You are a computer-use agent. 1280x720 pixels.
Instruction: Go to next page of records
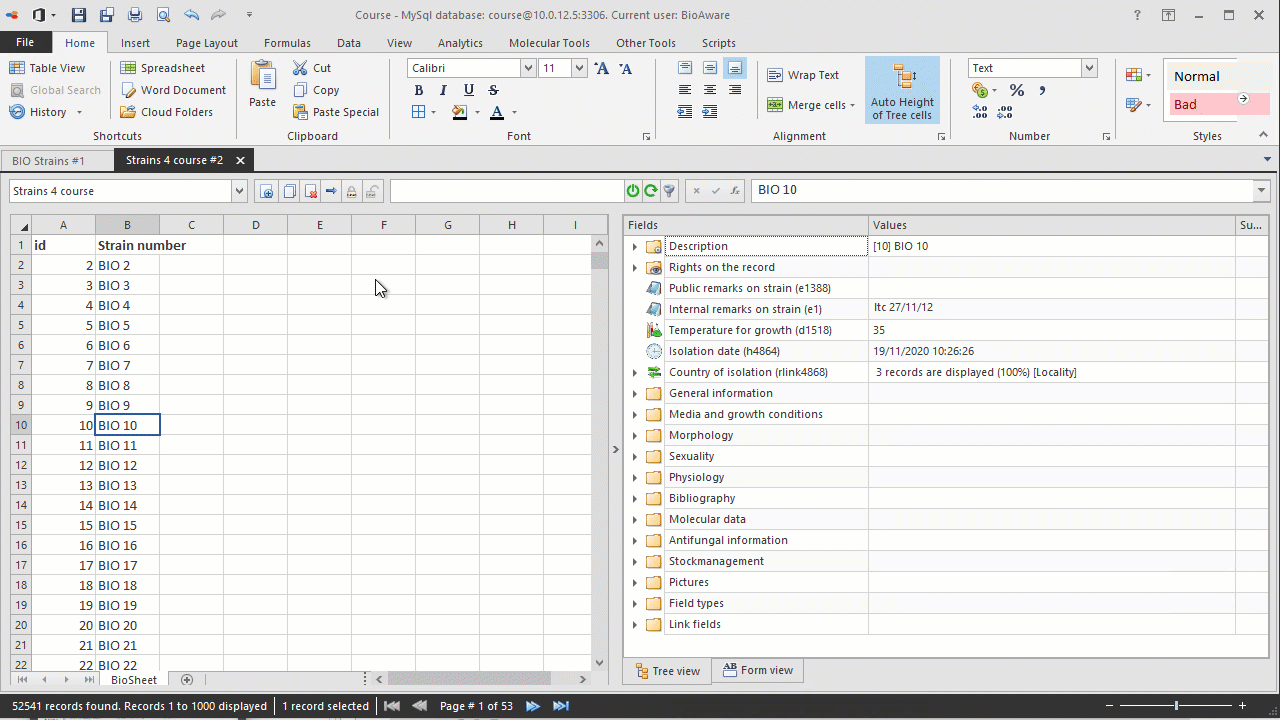pyautogui.click(x=533, y=706)
